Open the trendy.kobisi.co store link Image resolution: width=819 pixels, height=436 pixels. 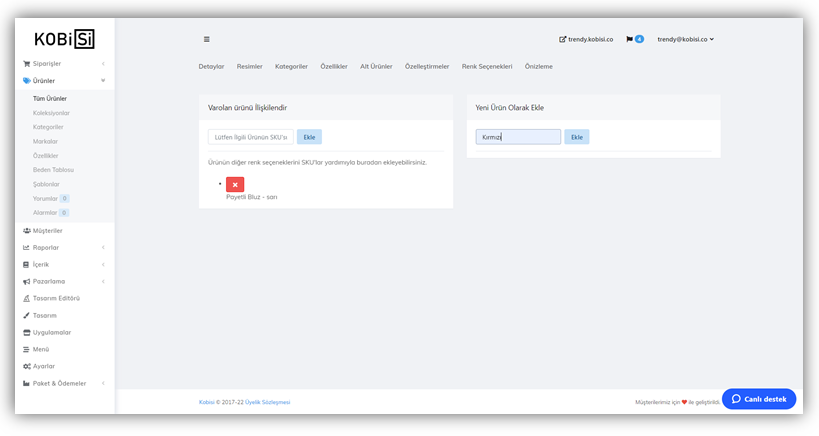pyautogui.click(x=586, y=39)
